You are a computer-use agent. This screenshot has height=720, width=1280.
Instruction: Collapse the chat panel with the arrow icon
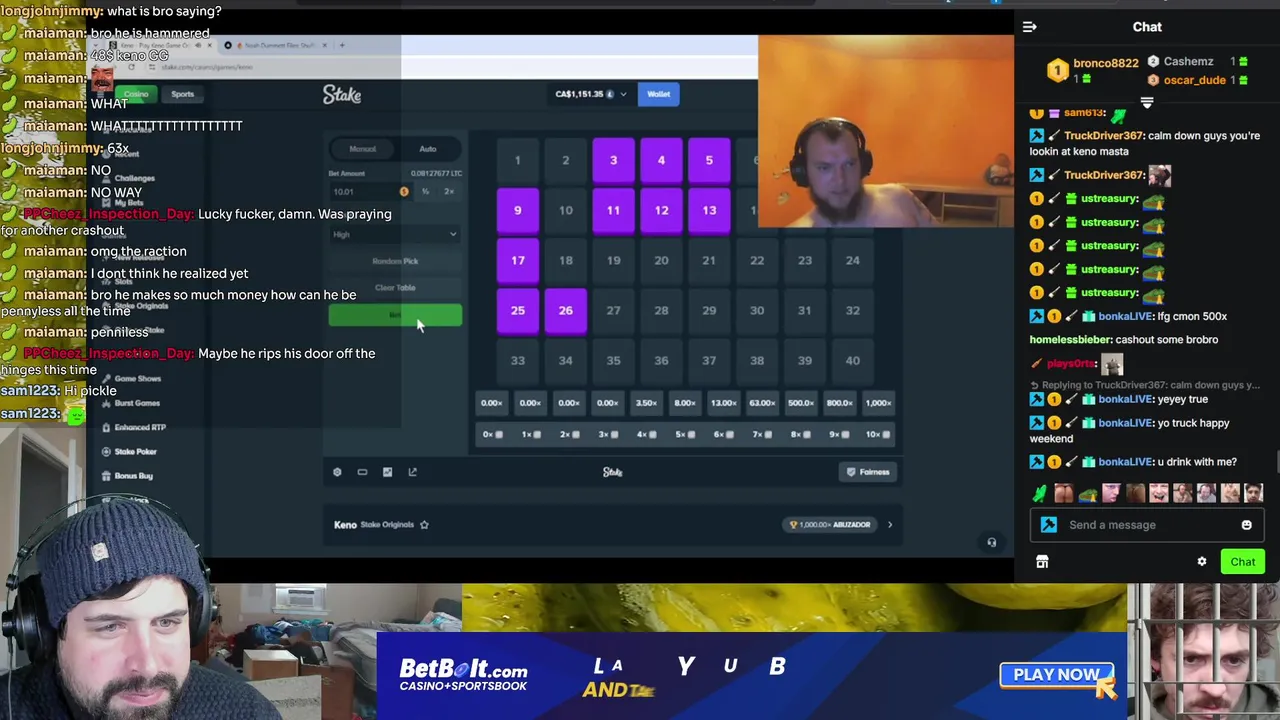click(x=1030, y=27)
